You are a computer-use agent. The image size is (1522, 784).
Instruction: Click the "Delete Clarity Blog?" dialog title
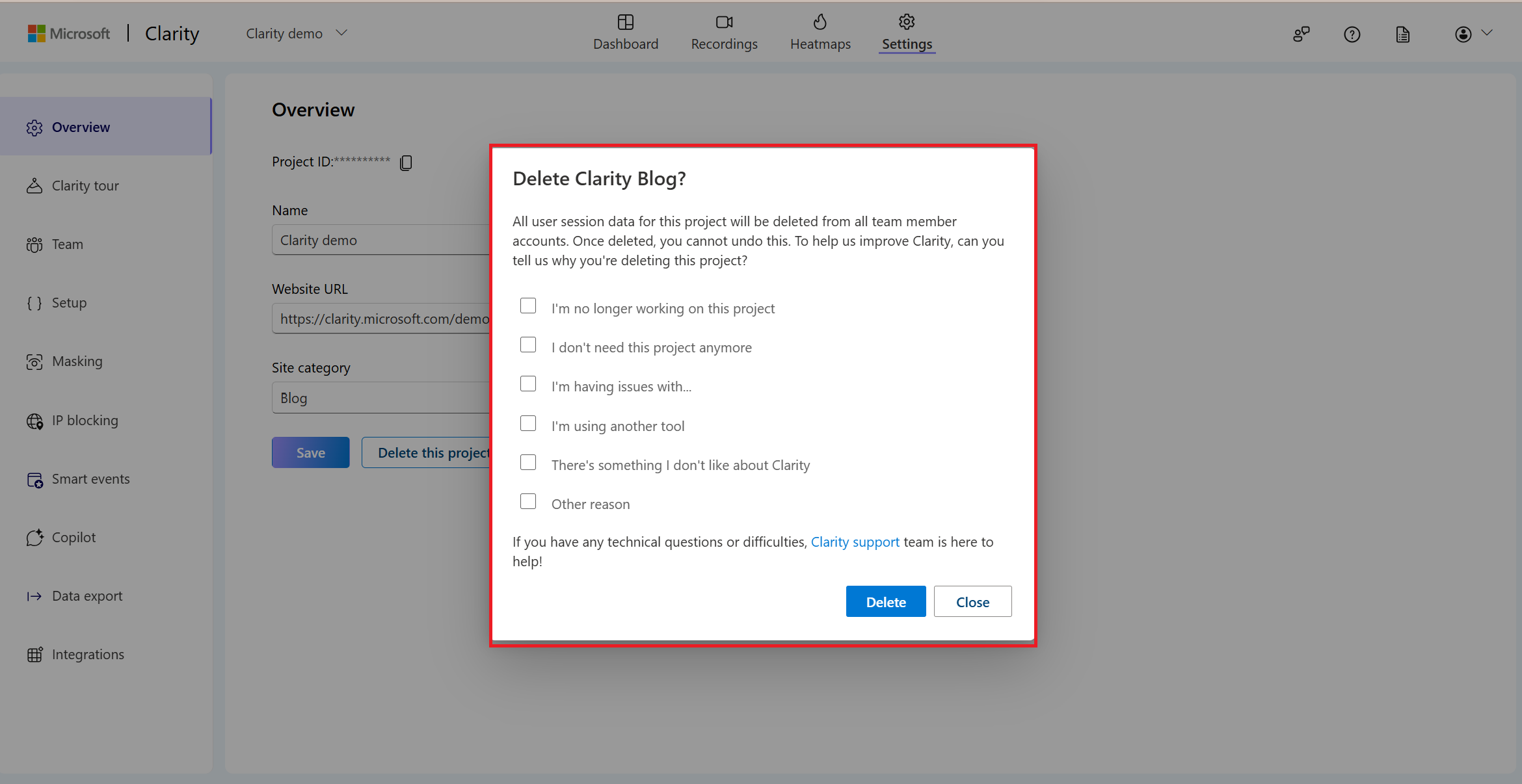pos(599,179)
